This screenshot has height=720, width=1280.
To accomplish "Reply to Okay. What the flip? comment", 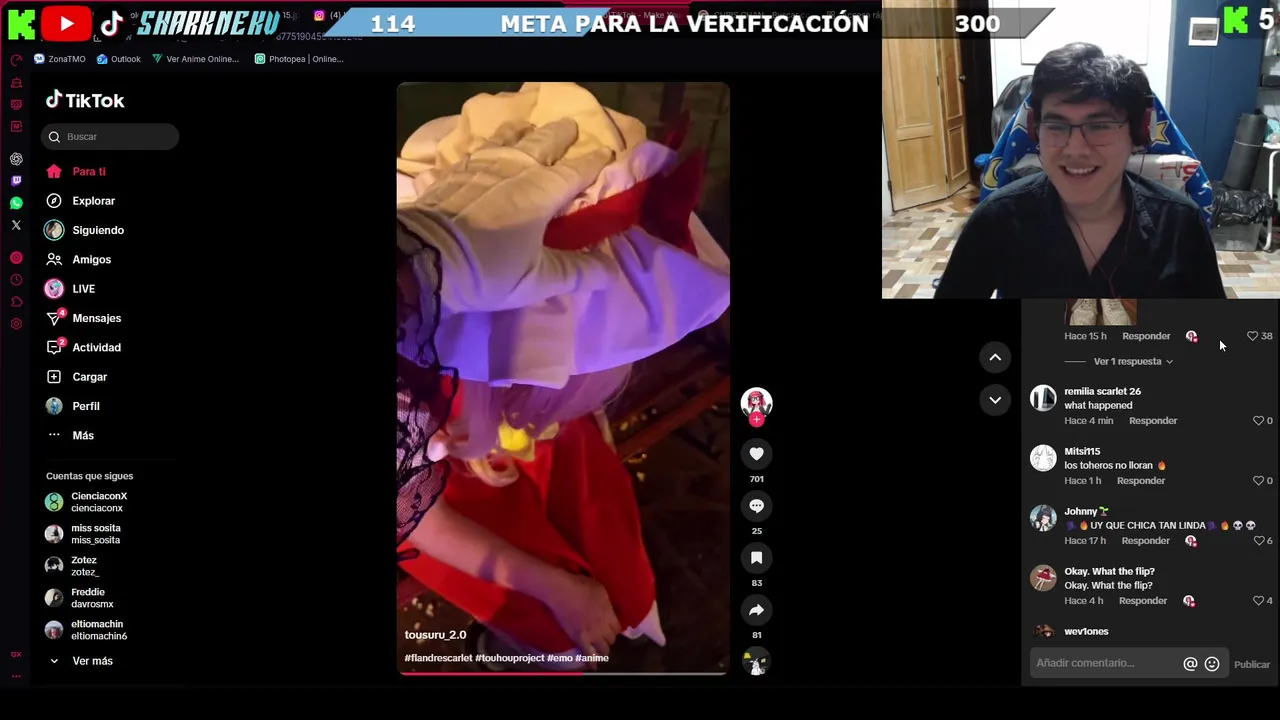I will (1143, 601).
